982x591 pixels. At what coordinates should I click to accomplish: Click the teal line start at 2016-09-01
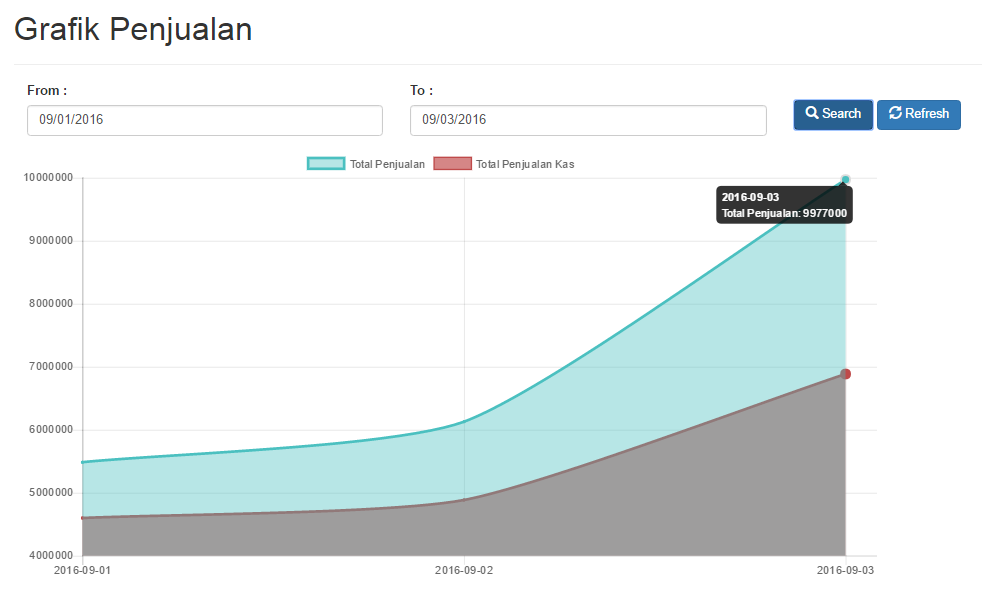pos(83,463)
